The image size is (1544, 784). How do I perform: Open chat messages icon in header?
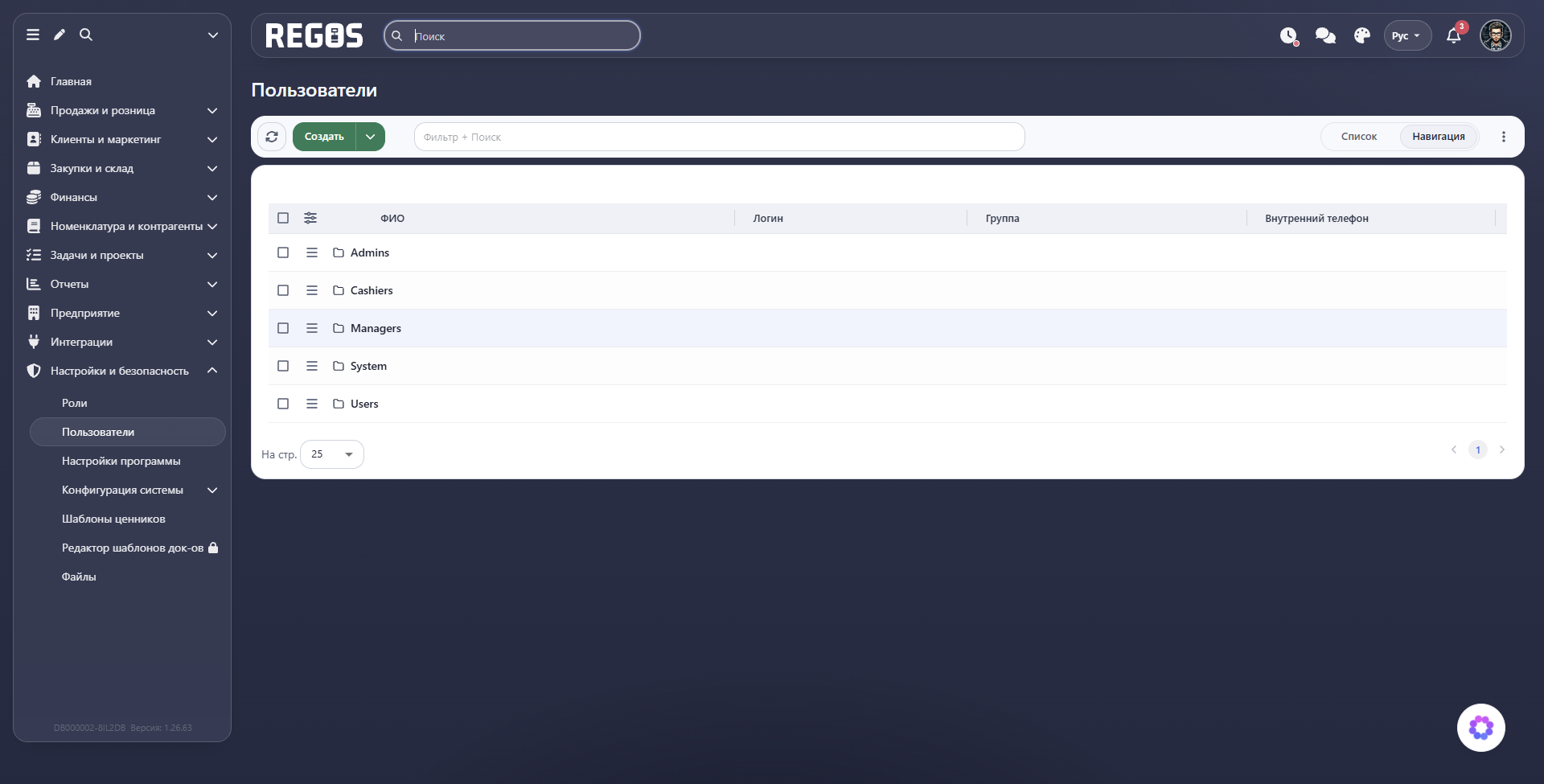coord(1325,35)
